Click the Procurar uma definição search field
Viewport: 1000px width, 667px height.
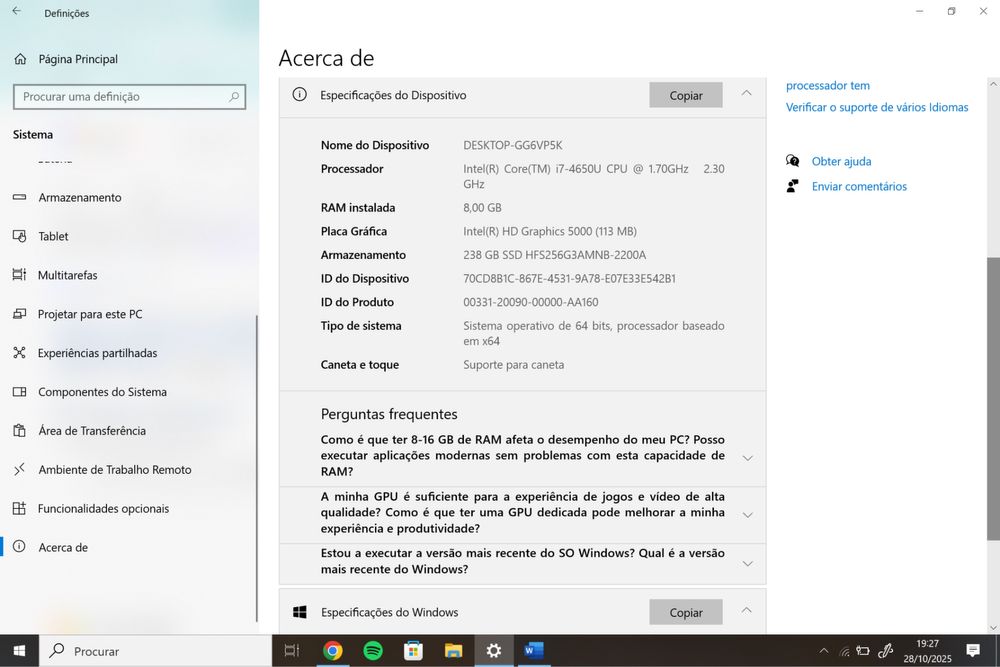click(129, 96)
